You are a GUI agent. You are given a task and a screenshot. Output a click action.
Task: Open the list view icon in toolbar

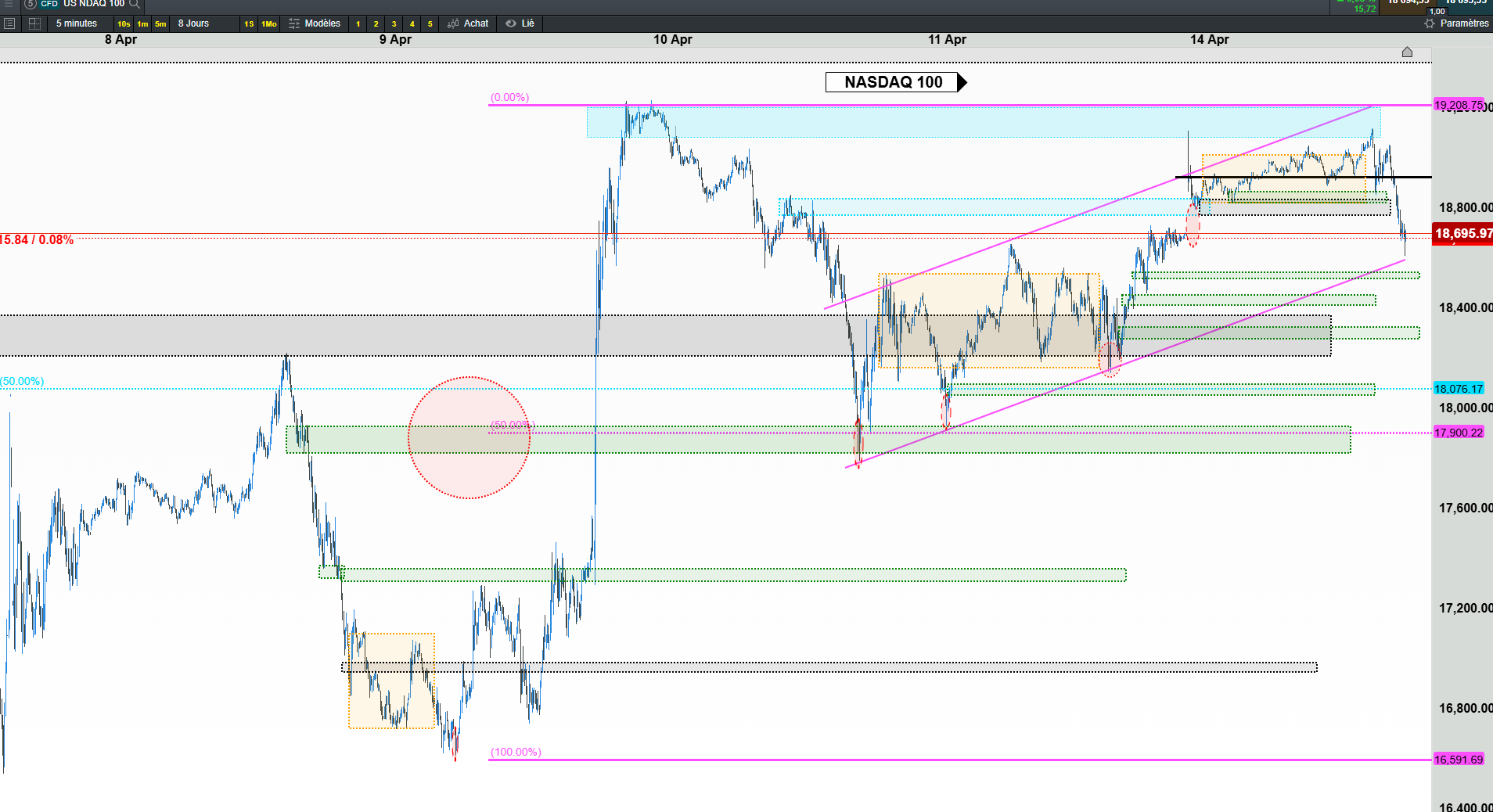9,23
